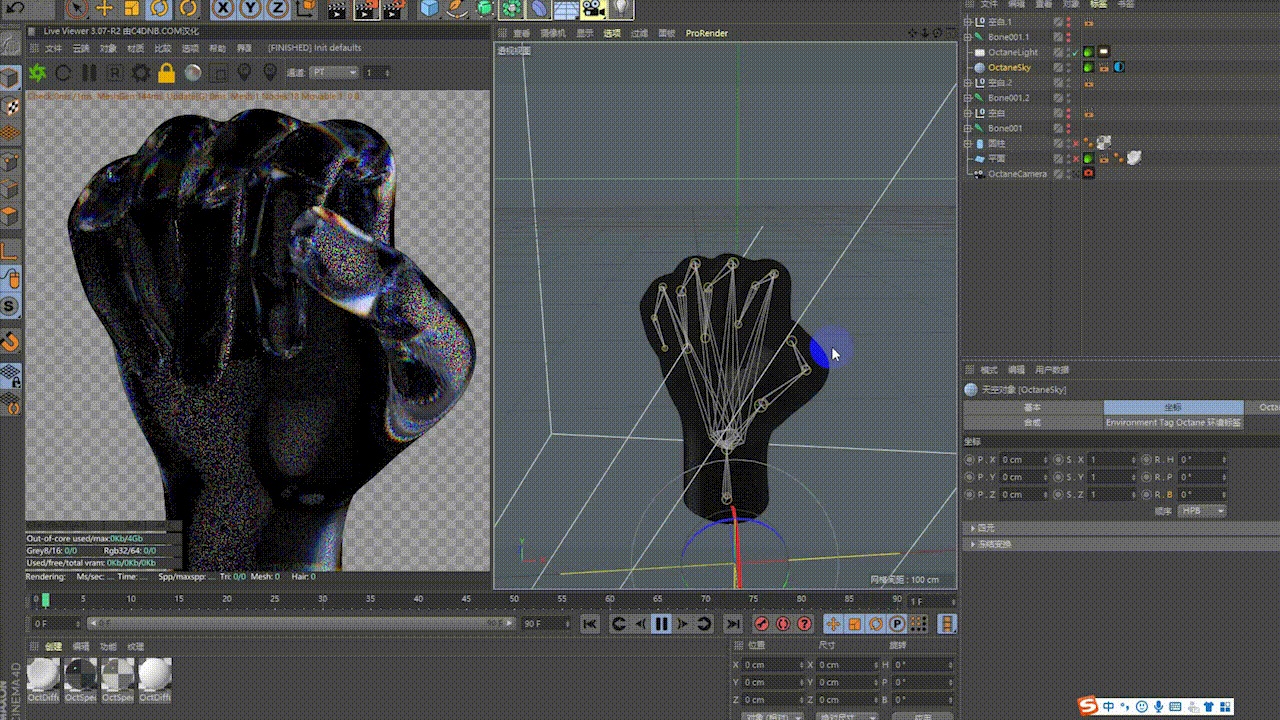This screenshot has width=1280, height=720.
Task: Click the P.X coordinate input field
Action: point(1025,460)
